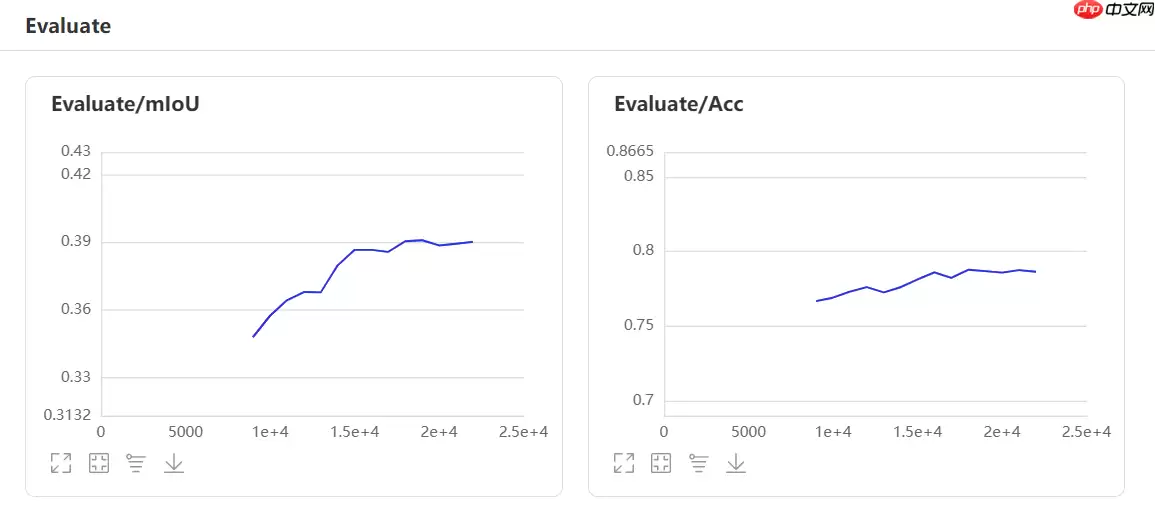The width and height of the screenshot is (1155, 510).
Task: Click the 0.3132 minimum label on mIoU axis
Action: click(x=70, y=415)
